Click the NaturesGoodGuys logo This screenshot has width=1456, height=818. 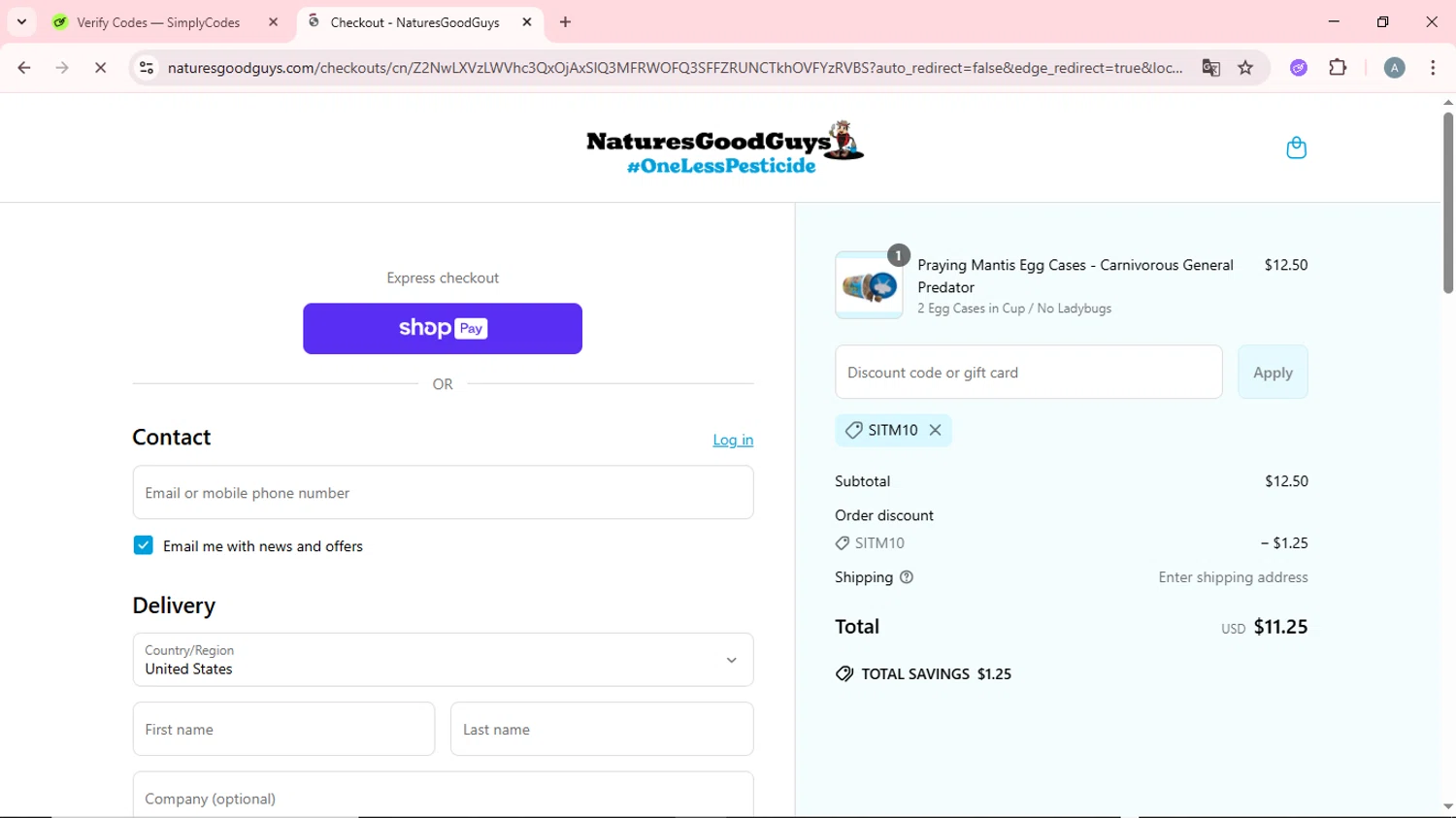[x=724, y=147]
